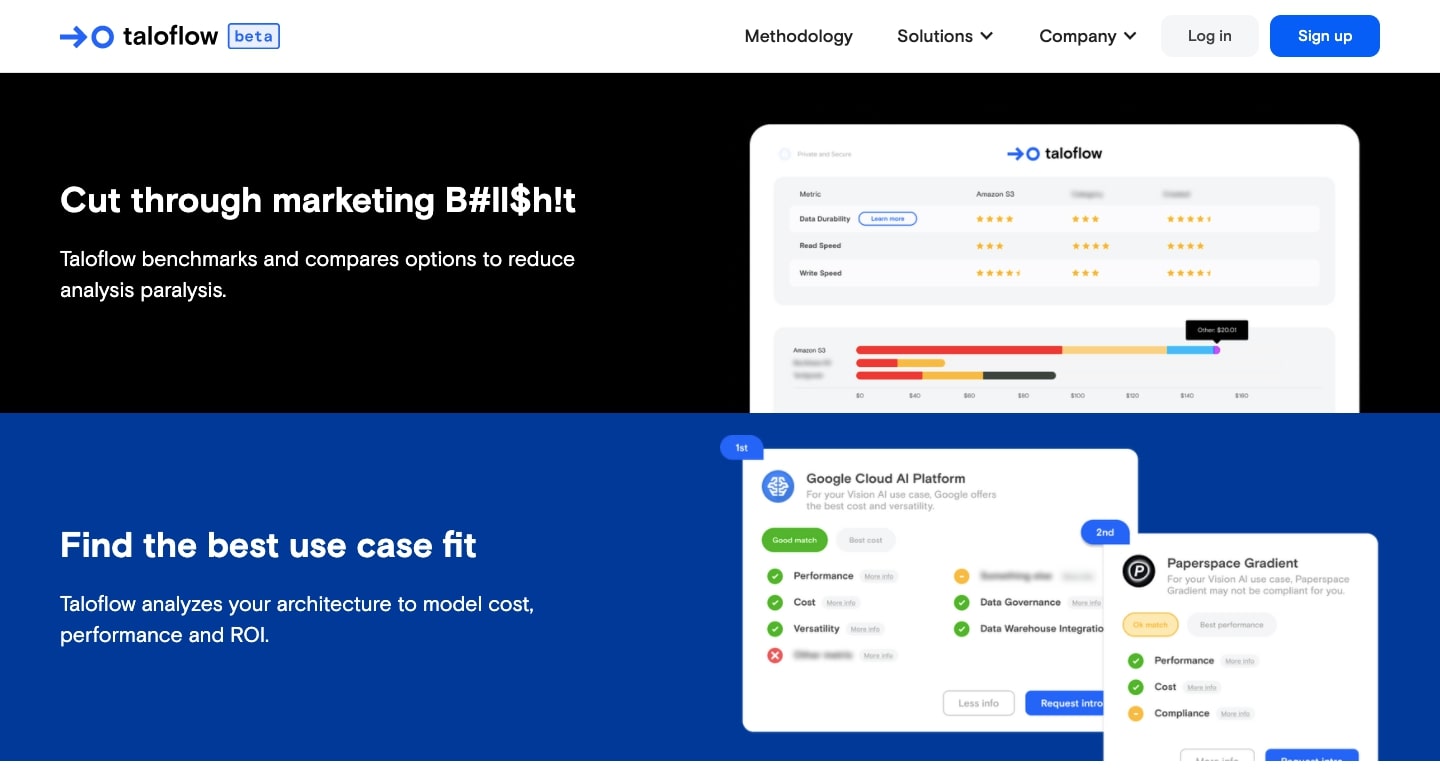Click the Google Cloud AI Platform title
The width and height of the screenshot is (1440, 773).
[x=886, y=479]
